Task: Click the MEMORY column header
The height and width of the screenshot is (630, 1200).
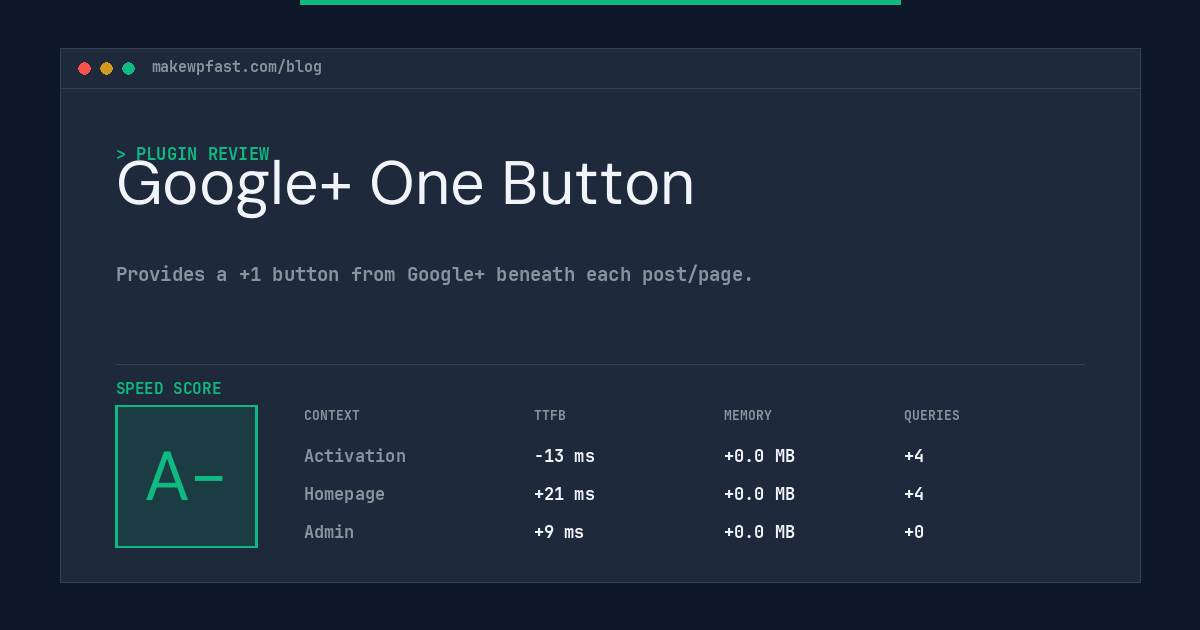Action: tap(748, 416)
